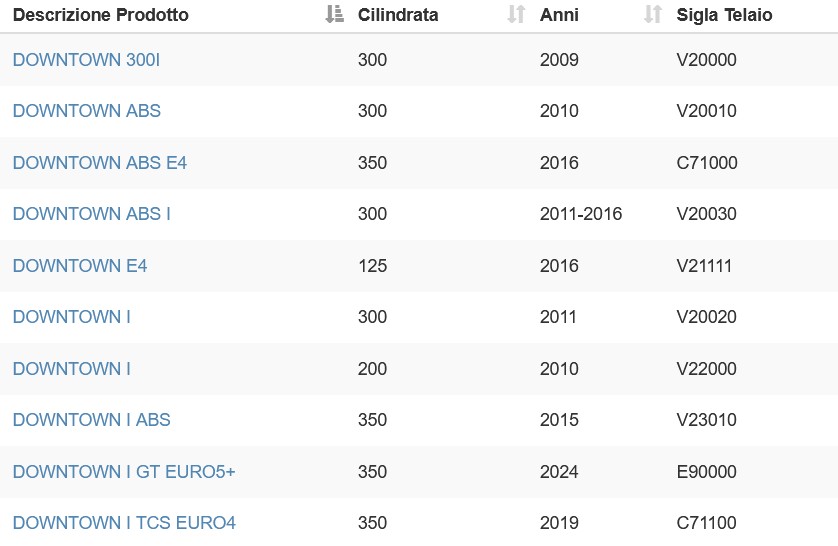Image resolution: width=838 pixels, height=546 pixels.
Task: Select the 2011-2016 years cell
Action: pos(581,214)
